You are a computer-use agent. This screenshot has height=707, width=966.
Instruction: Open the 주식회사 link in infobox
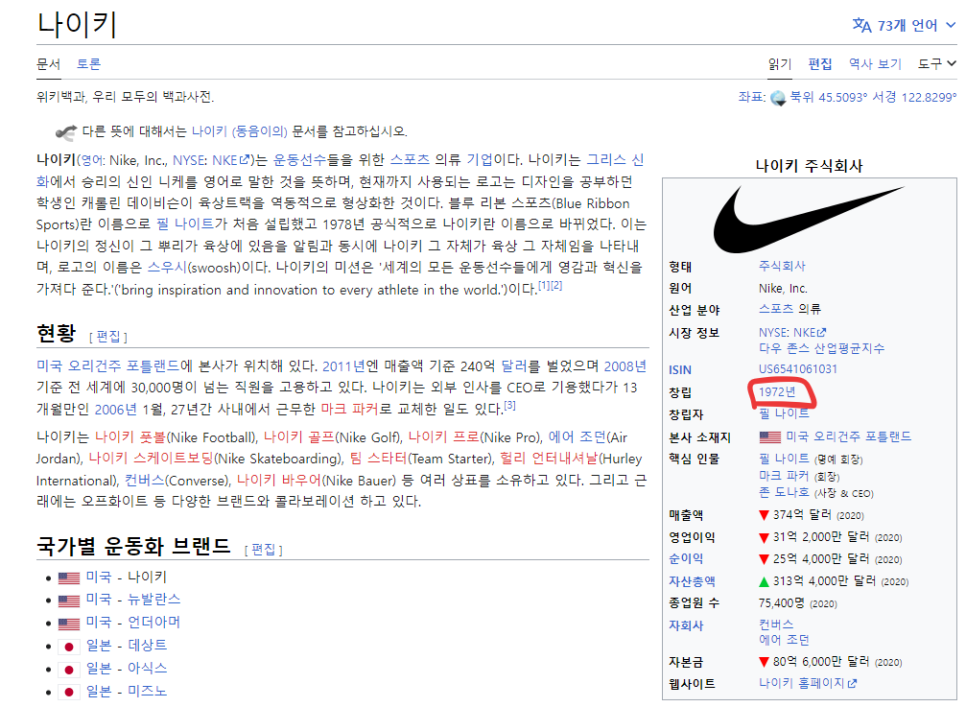(x=782, y=266)
